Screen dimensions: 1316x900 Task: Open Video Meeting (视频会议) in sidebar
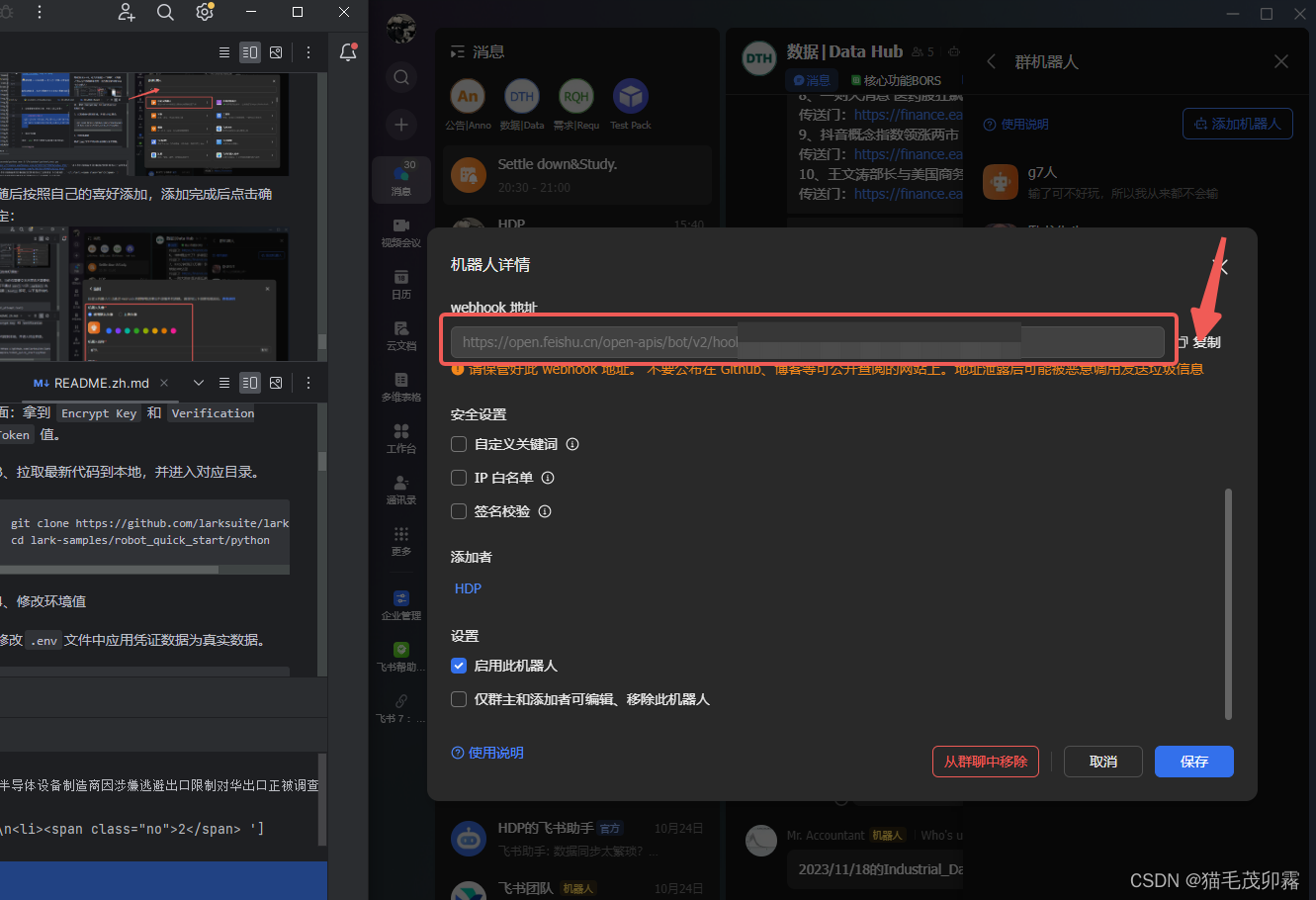(x=400, y=233)
